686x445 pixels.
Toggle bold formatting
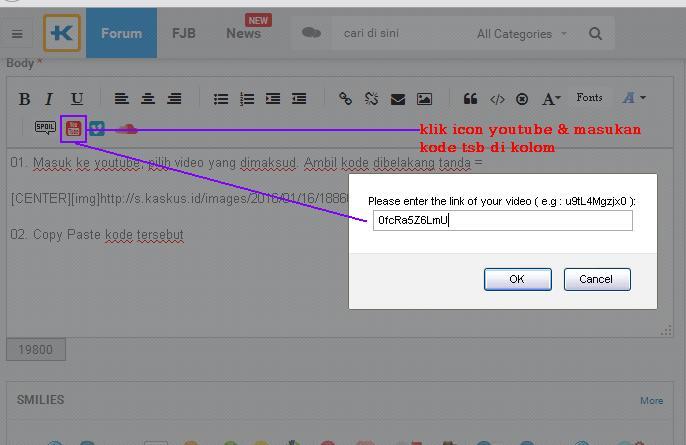(x=24, y=99)
